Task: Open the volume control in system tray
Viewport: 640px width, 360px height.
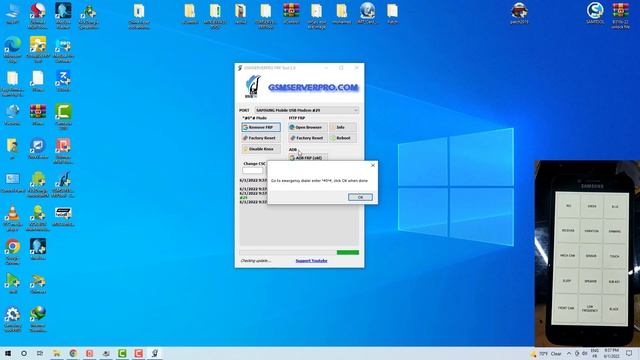Action: coord(584,353)
